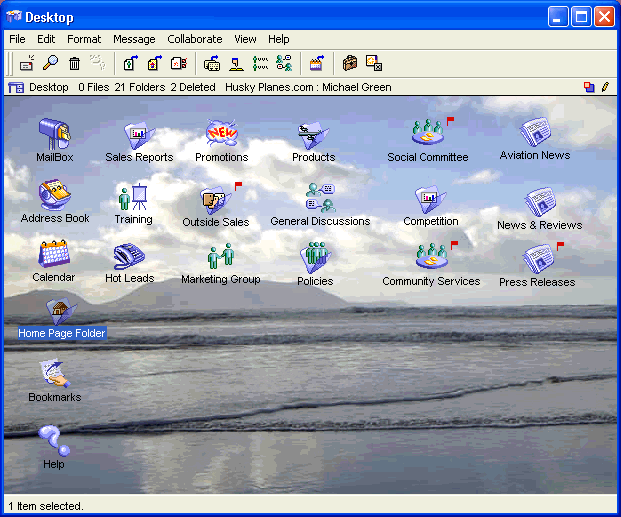Click the pencil icon in status bar
The width and height of the screenshot is (621, 517).
605,88
